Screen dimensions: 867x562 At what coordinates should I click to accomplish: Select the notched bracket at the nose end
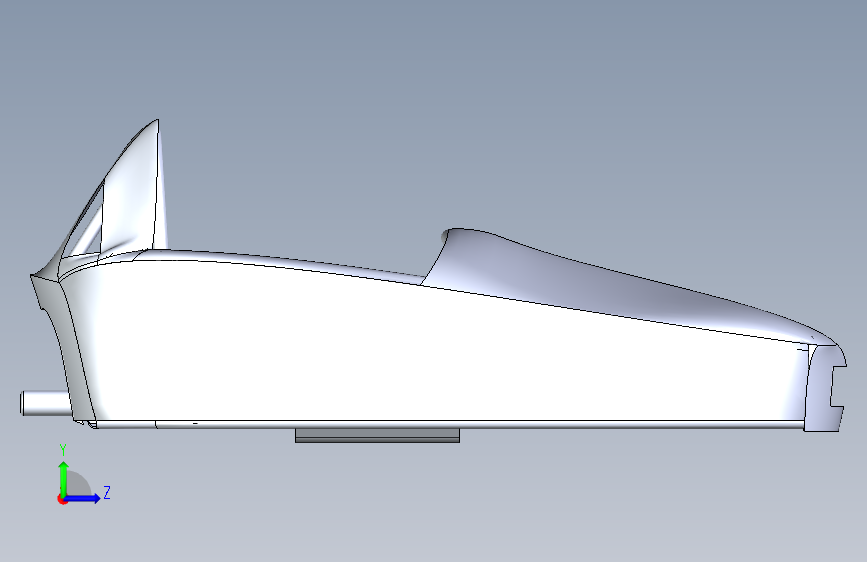click(824, 388)
